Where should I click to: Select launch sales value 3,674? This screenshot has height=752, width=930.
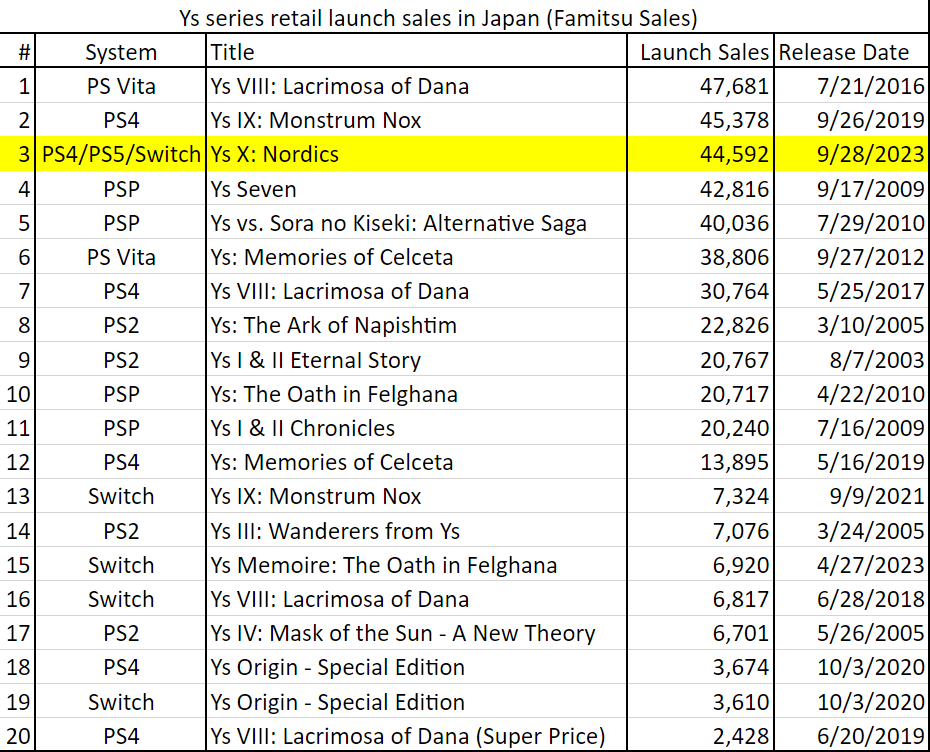point(741,667)
